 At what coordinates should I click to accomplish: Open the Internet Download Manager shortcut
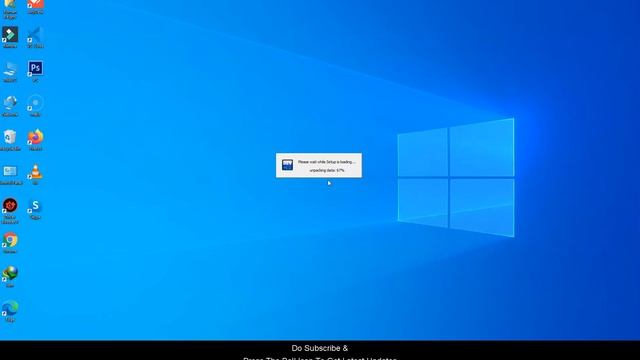10,274
